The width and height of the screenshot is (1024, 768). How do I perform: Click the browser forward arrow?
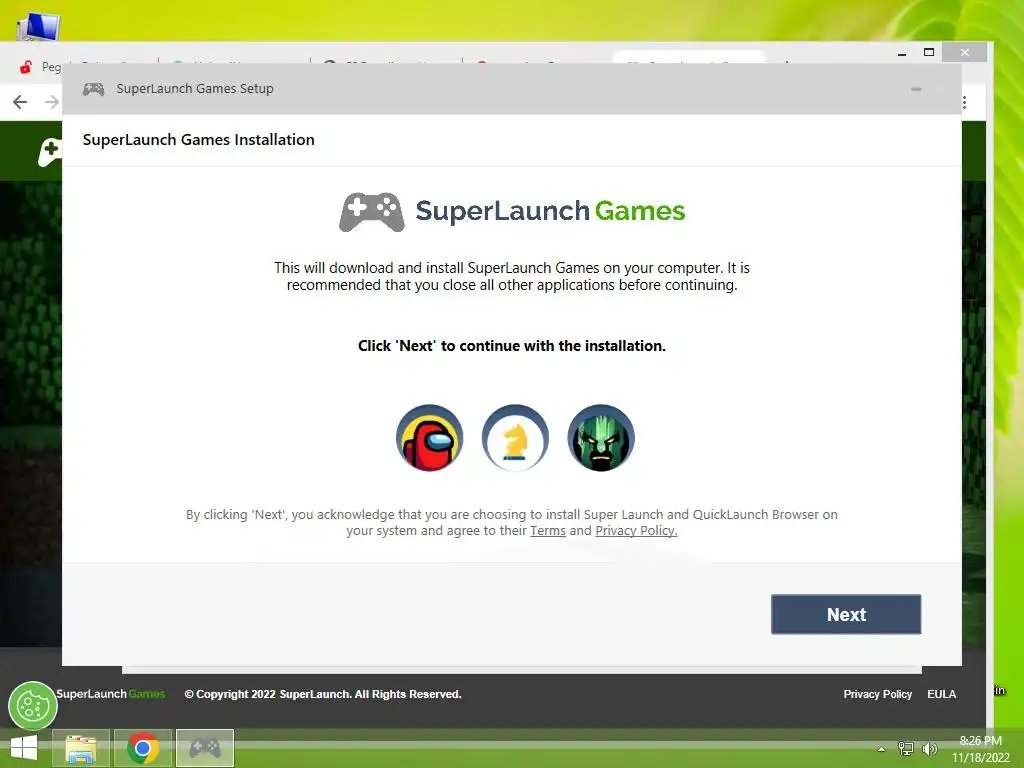52,102
